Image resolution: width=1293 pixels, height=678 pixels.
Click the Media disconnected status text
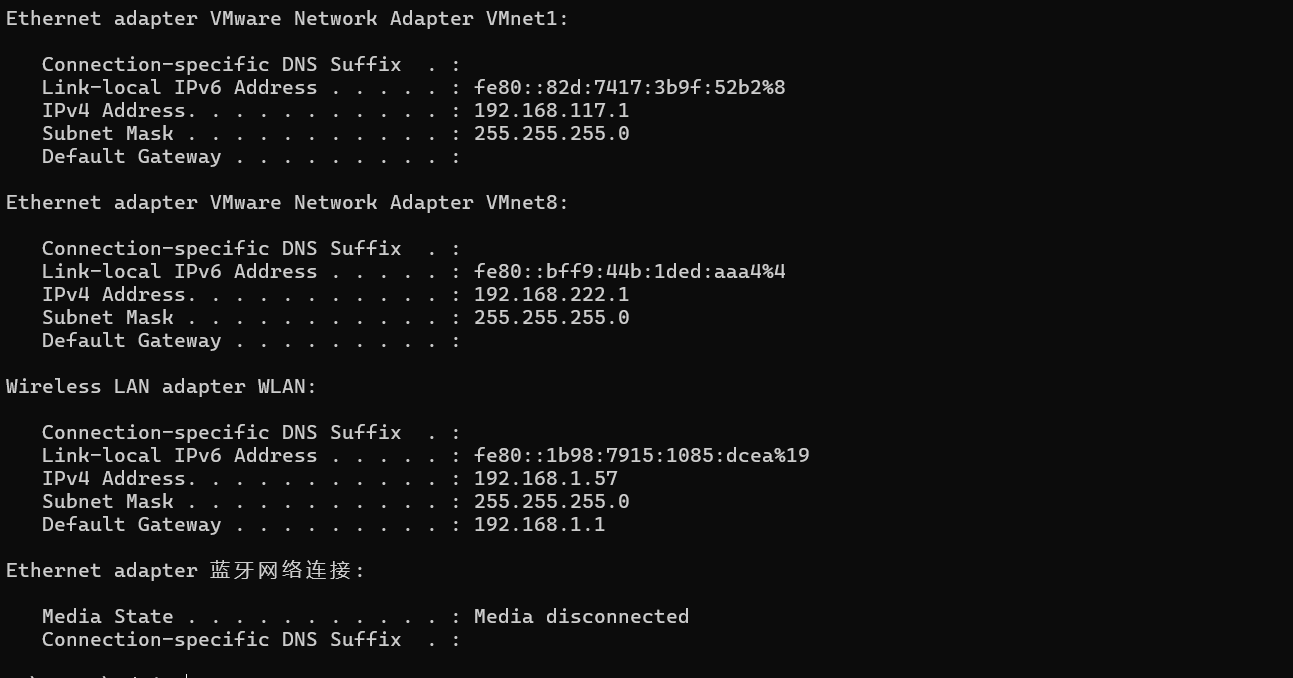click(x=581, y=616)
